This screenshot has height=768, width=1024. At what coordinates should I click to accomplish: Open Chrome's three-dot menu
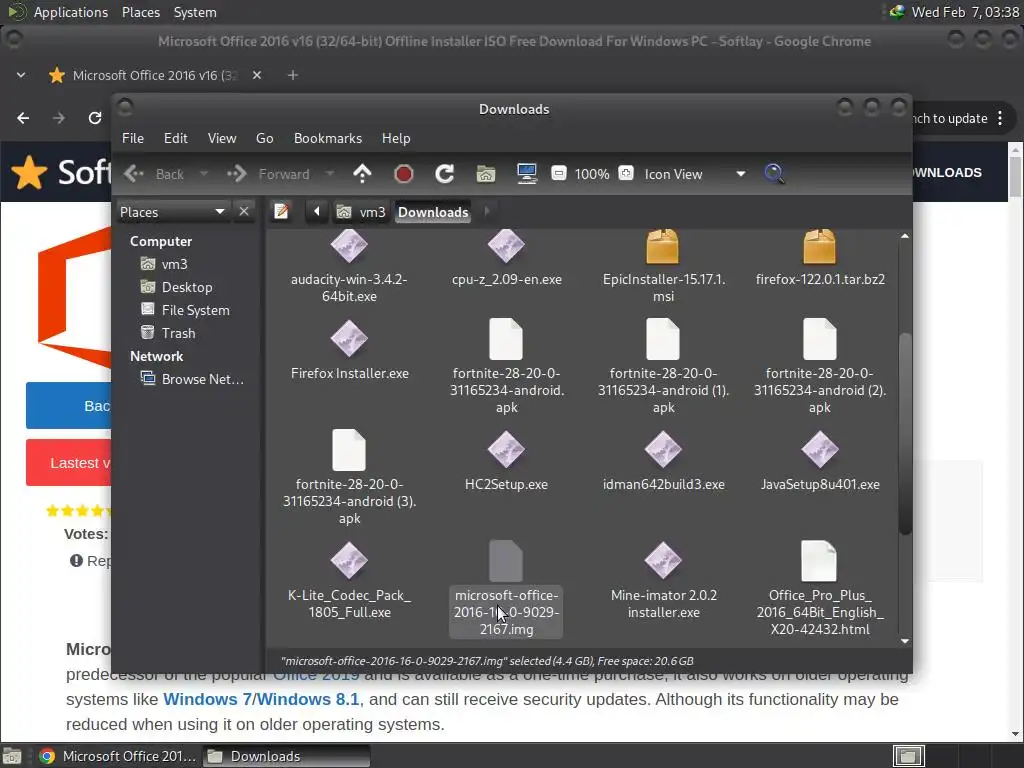pyautogui.click(x=1000, y=118)
